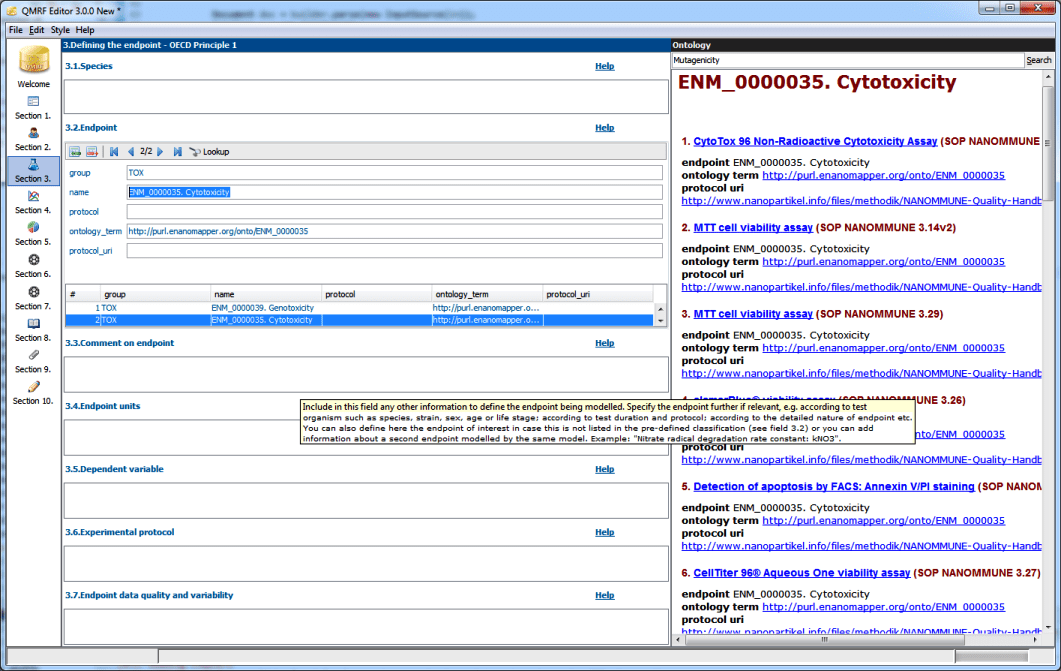Open CytoTox 96 Non-Radioactive Cytotoxicity Assay link

coord(815,141)
